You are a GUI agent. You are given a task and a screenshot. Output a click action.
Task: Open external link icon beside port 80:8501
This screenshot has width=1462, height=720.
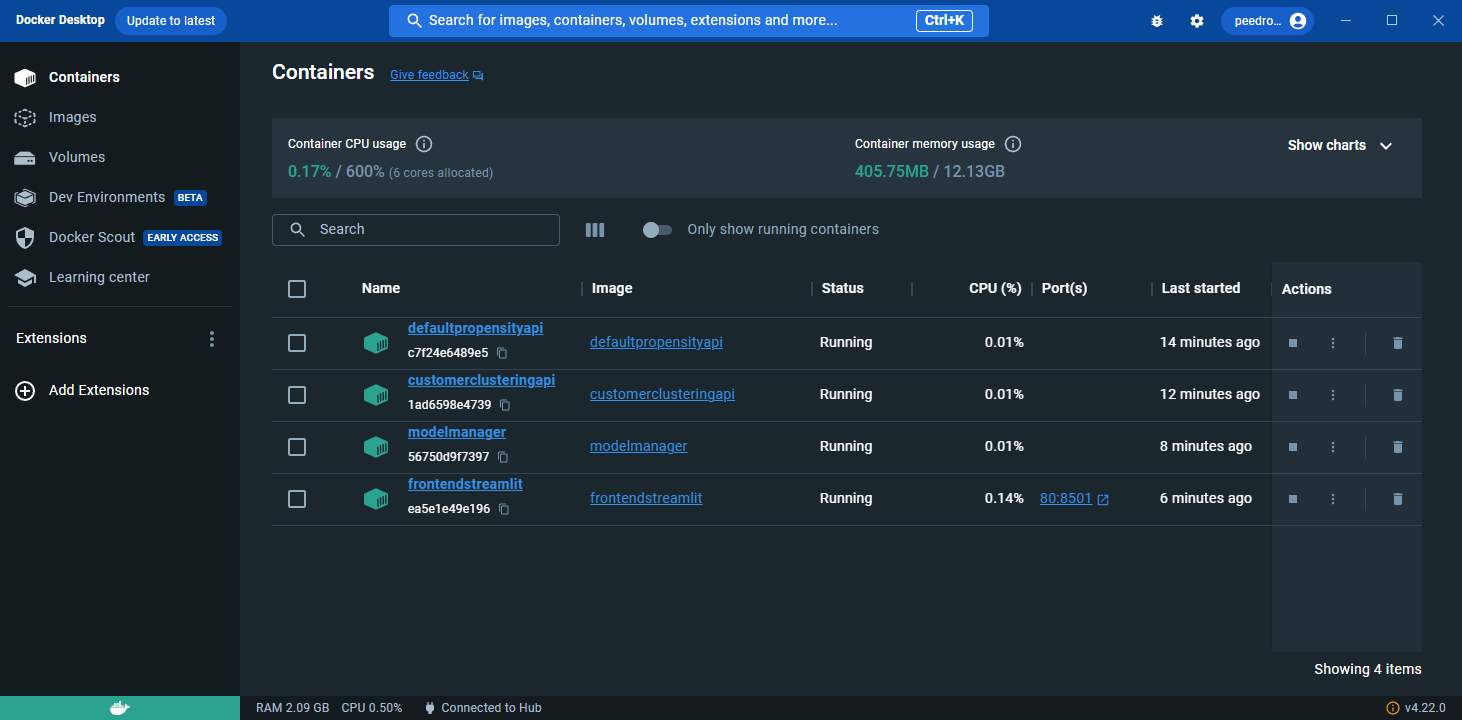(1103, 499)
